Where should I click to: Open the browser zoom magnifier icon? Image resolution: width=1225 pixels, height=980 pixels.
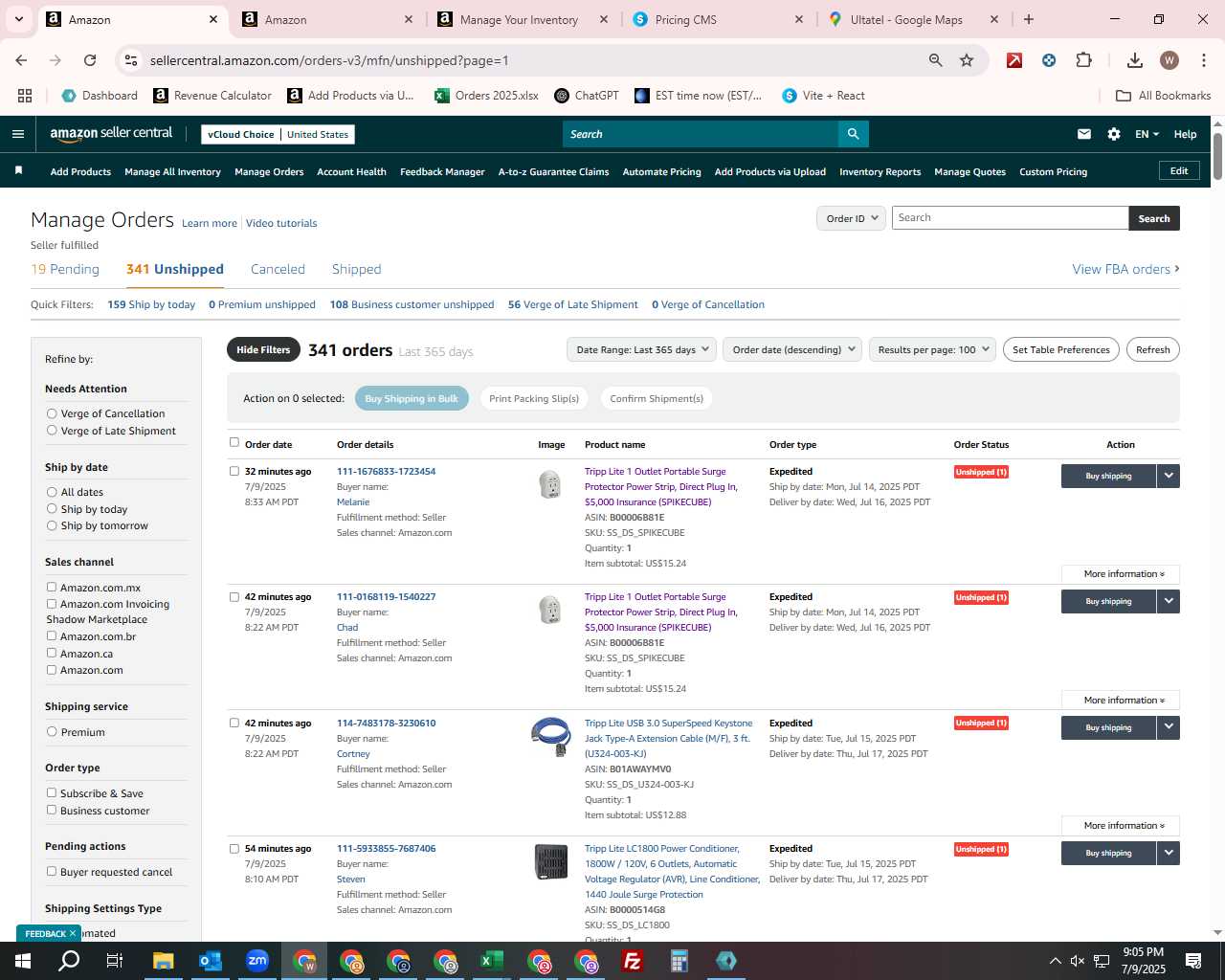tap(935, 60)
